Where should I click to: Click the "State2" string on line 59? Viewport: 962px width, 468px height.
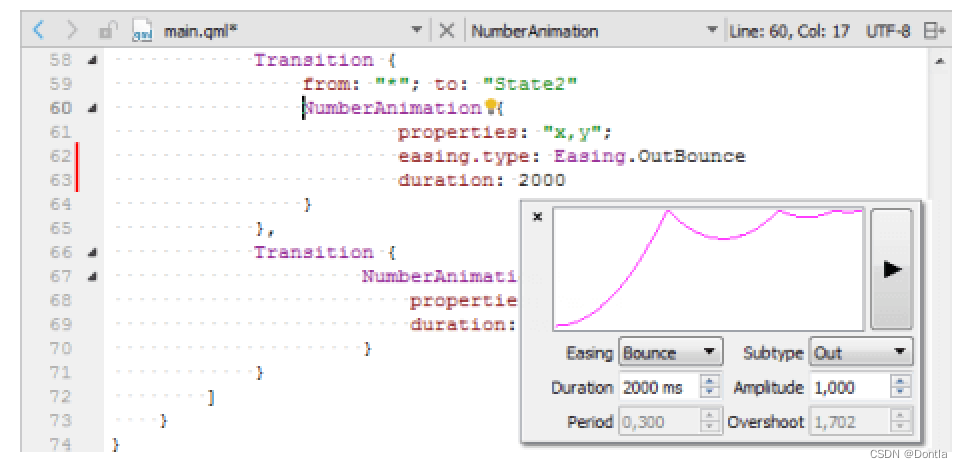[530, 84]
